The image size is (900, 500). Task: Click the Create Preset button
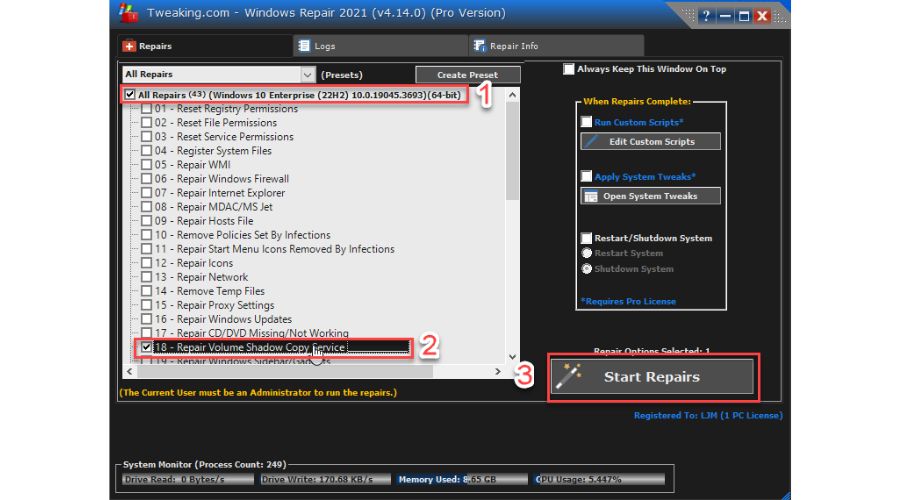click(468, 75)
